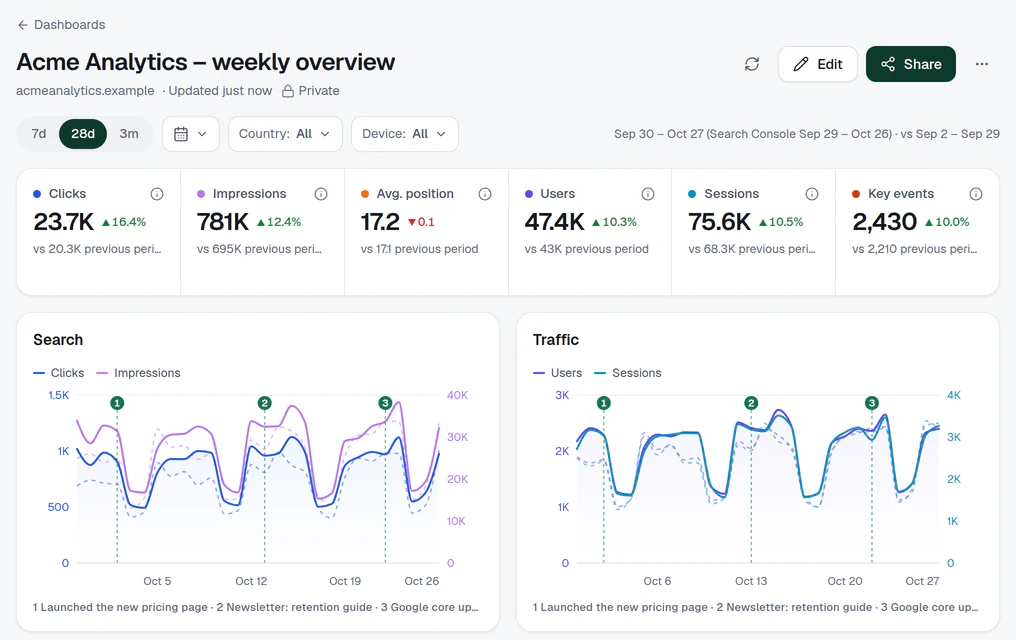Click annotation marker 2 on Traffic chart
The width and height of the screenshot is (1016, 640).
click(751, 403)
